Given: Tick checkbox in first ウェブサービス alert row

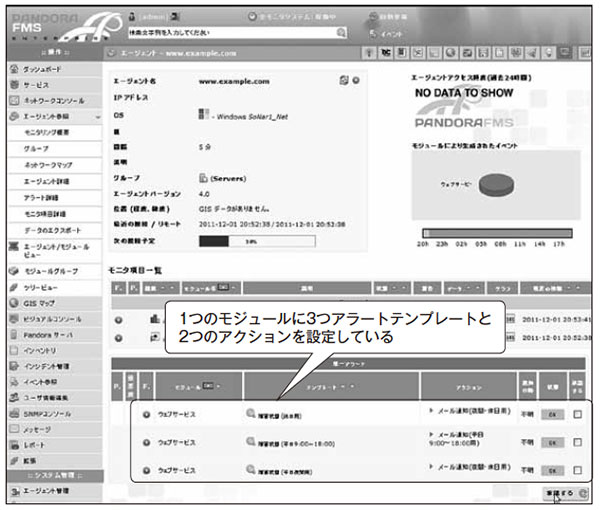Looking at the screenshot, I should (x=577, y=414).
